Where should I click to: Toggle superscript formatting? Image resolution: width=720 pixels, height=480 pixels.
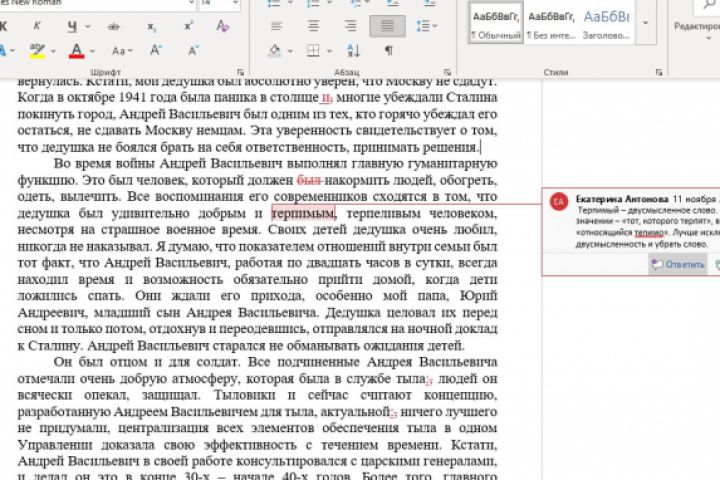click(x=188, y=26)
